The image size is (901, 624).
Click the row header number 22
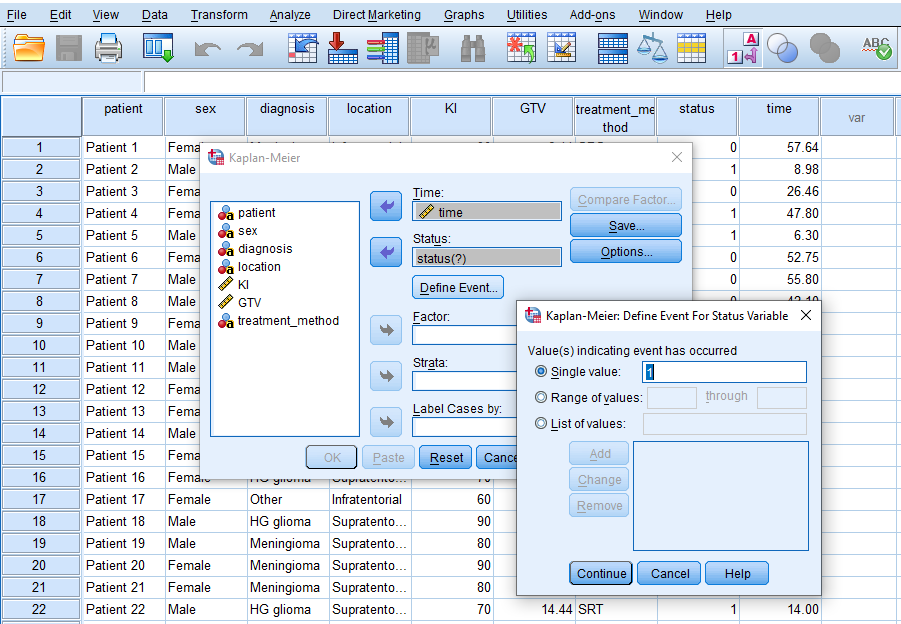[41, 609]
